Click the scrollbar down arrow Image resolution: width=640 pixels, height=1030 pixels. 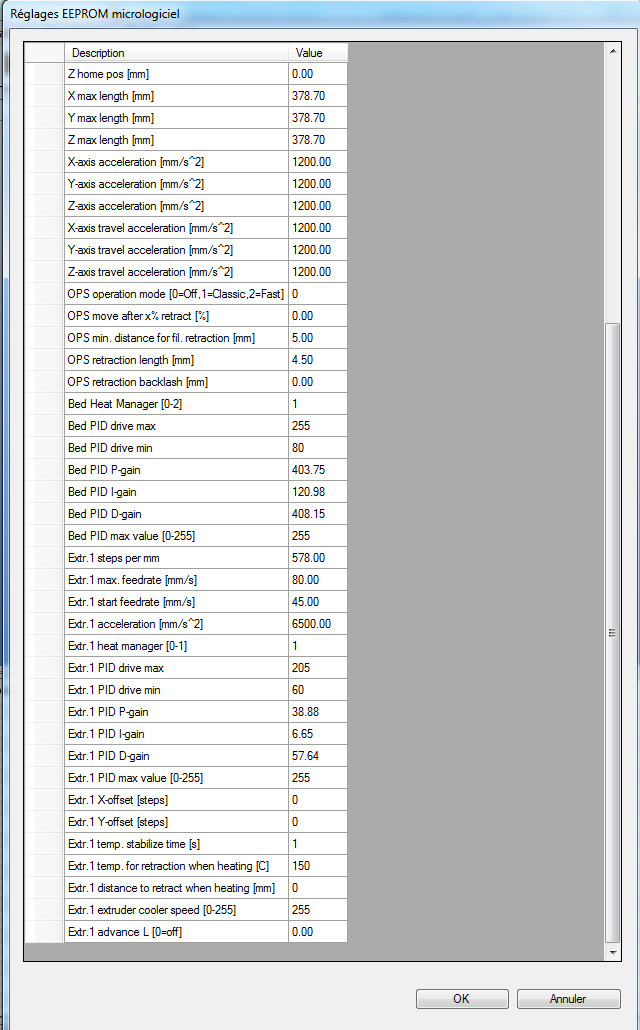pos(614,953)
